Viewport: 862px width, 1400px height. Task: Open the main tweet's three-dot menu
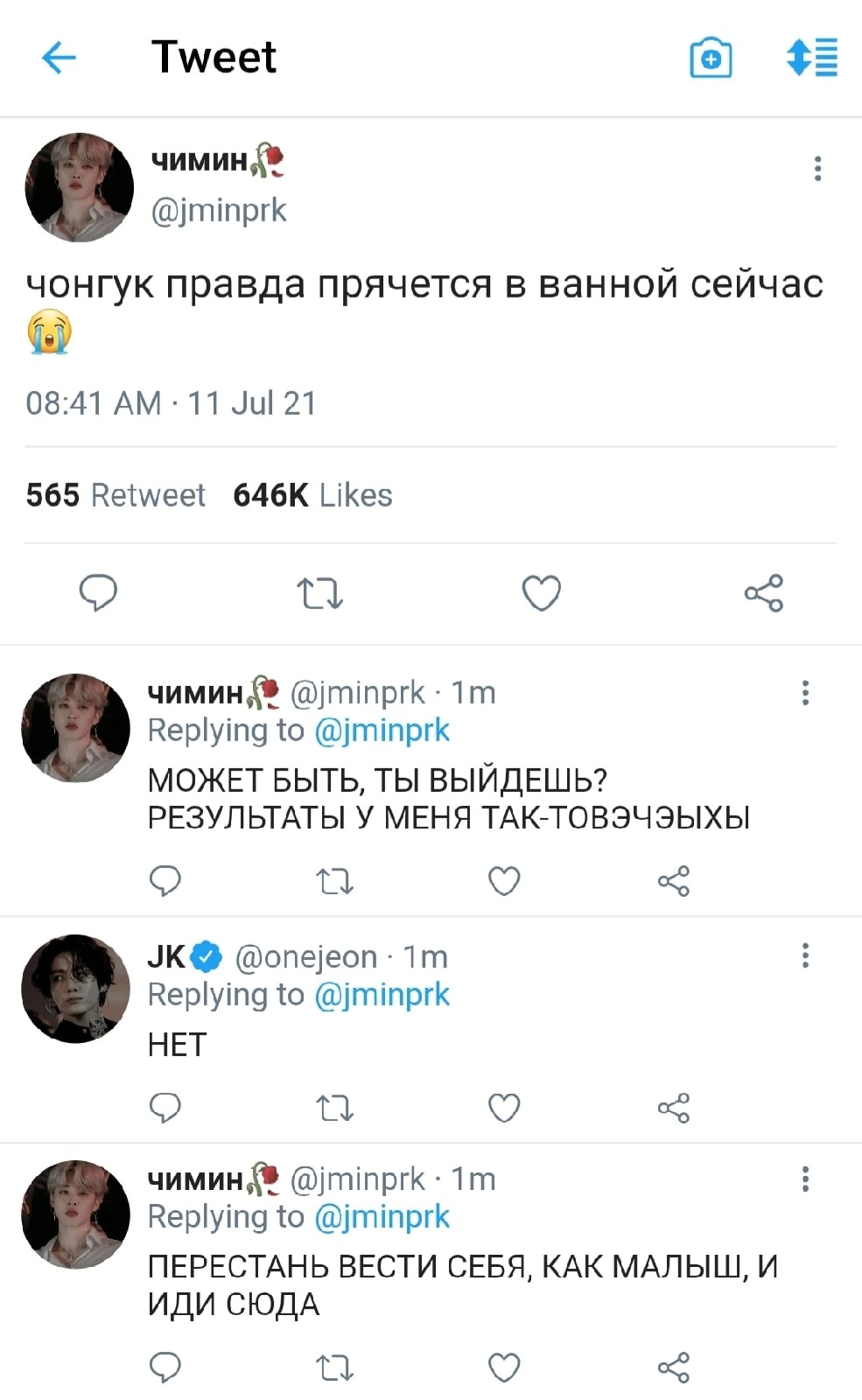(817, 168)
